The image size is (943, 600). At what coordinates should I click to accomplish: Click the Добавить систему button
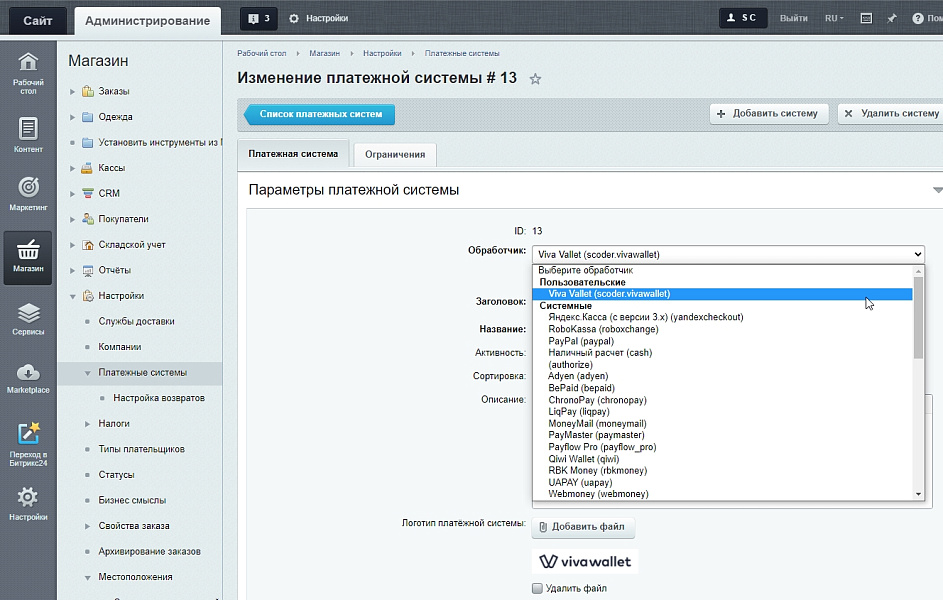[x=769, y=113]
